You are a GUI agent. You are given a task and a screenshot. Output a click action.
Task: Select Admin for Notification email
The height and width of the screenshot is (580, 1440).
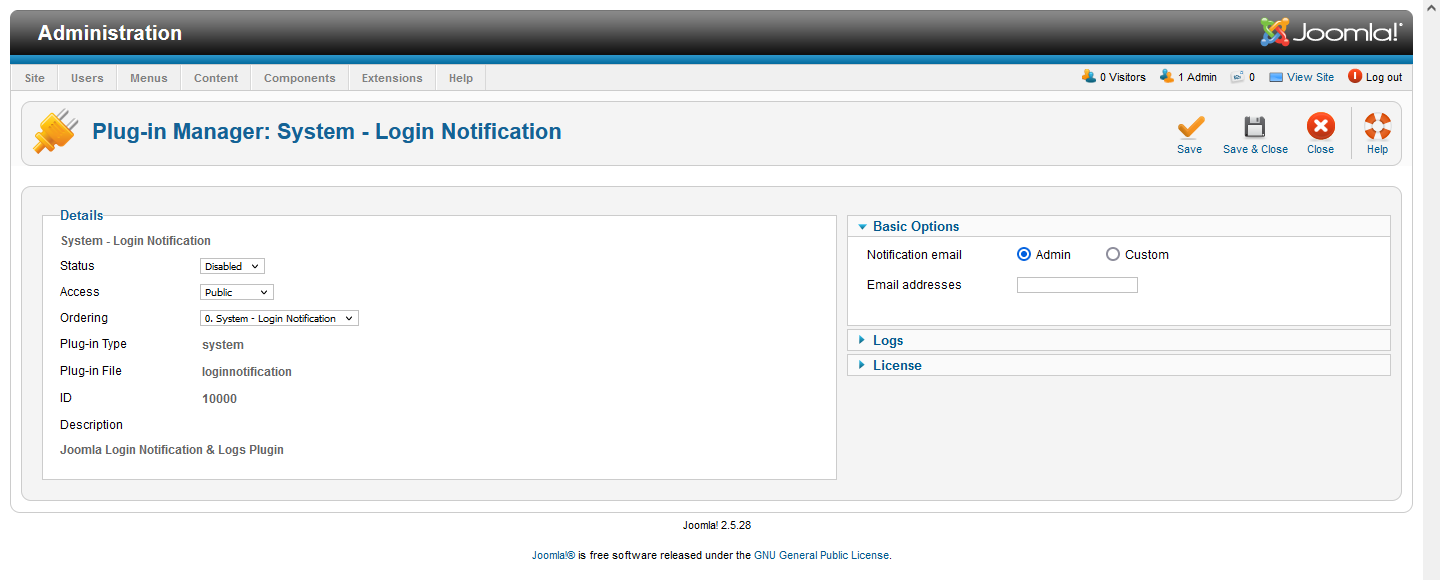[x=1024, y=255]
